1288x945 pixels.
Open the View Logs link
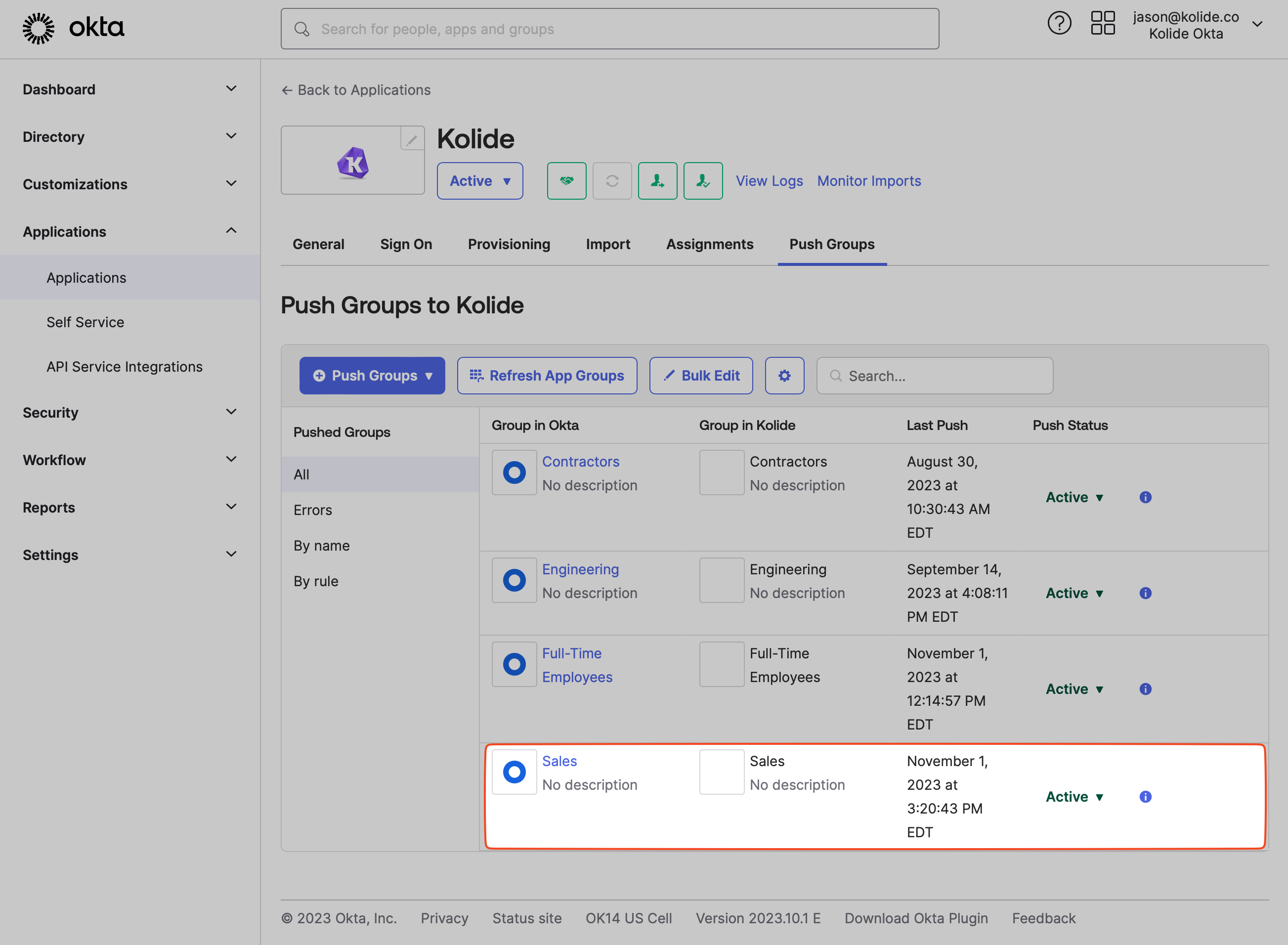coord(769,181)
